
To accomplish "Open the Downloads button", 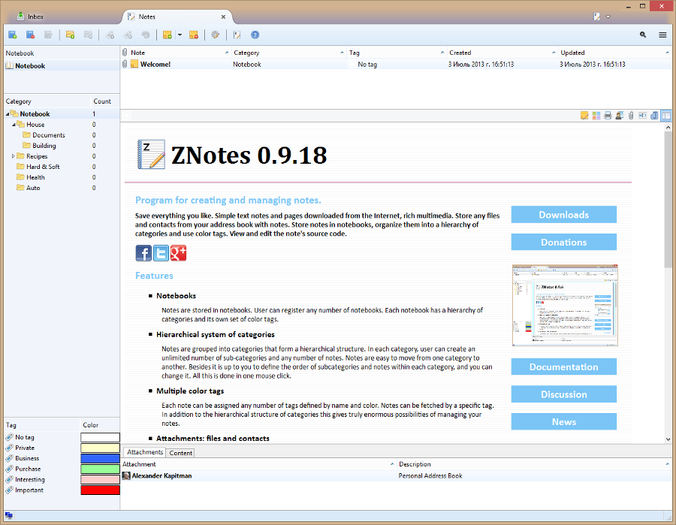I will [x=564, y=215].
